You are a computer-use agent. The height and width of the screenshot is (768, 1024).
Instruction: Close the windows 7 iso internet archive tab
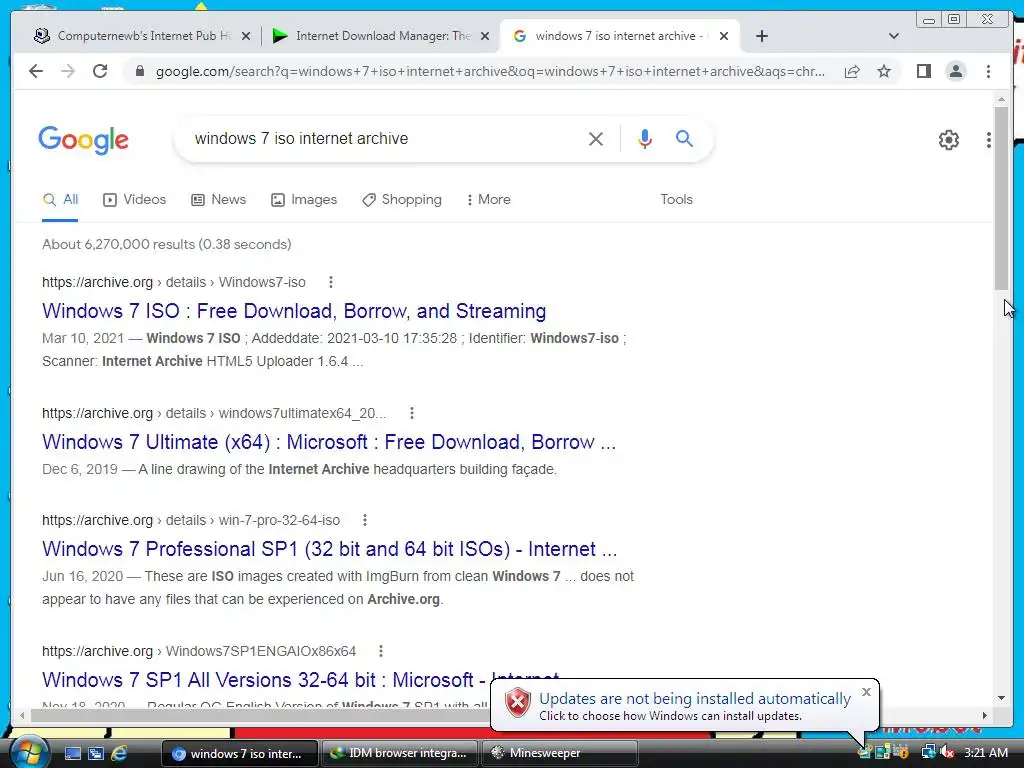724,37
